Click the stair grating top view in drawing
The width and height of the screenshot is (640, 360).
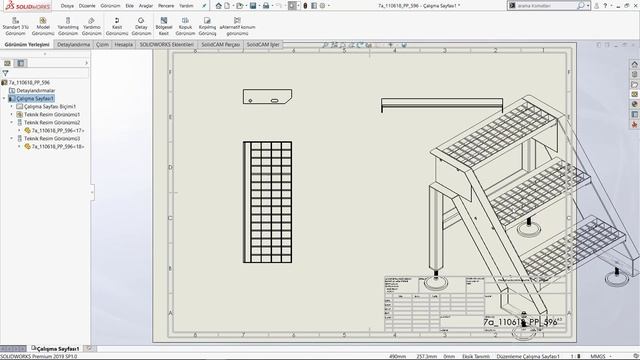tap(267, 202)
